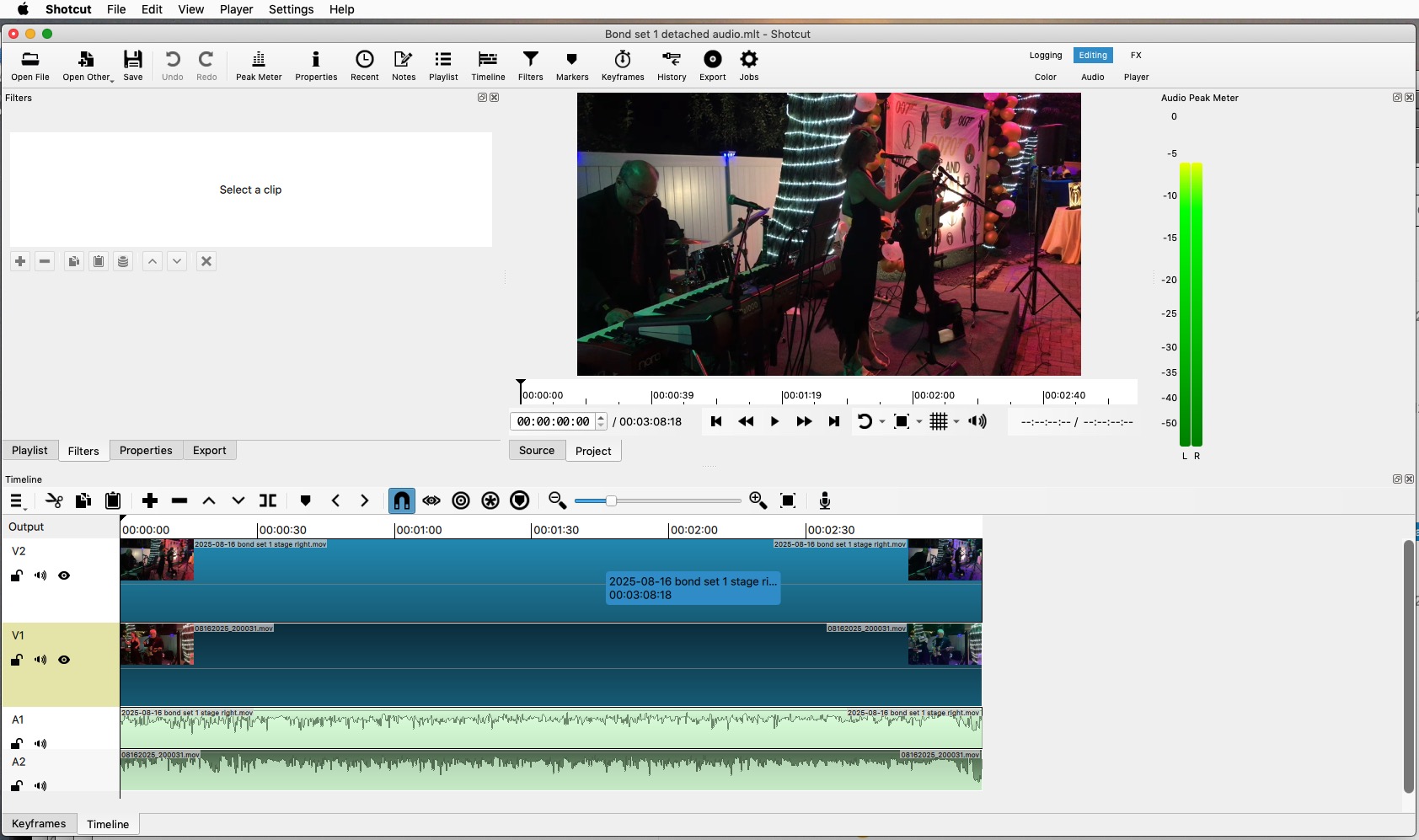Jump to next marker in timeline

tap(364, 500)
